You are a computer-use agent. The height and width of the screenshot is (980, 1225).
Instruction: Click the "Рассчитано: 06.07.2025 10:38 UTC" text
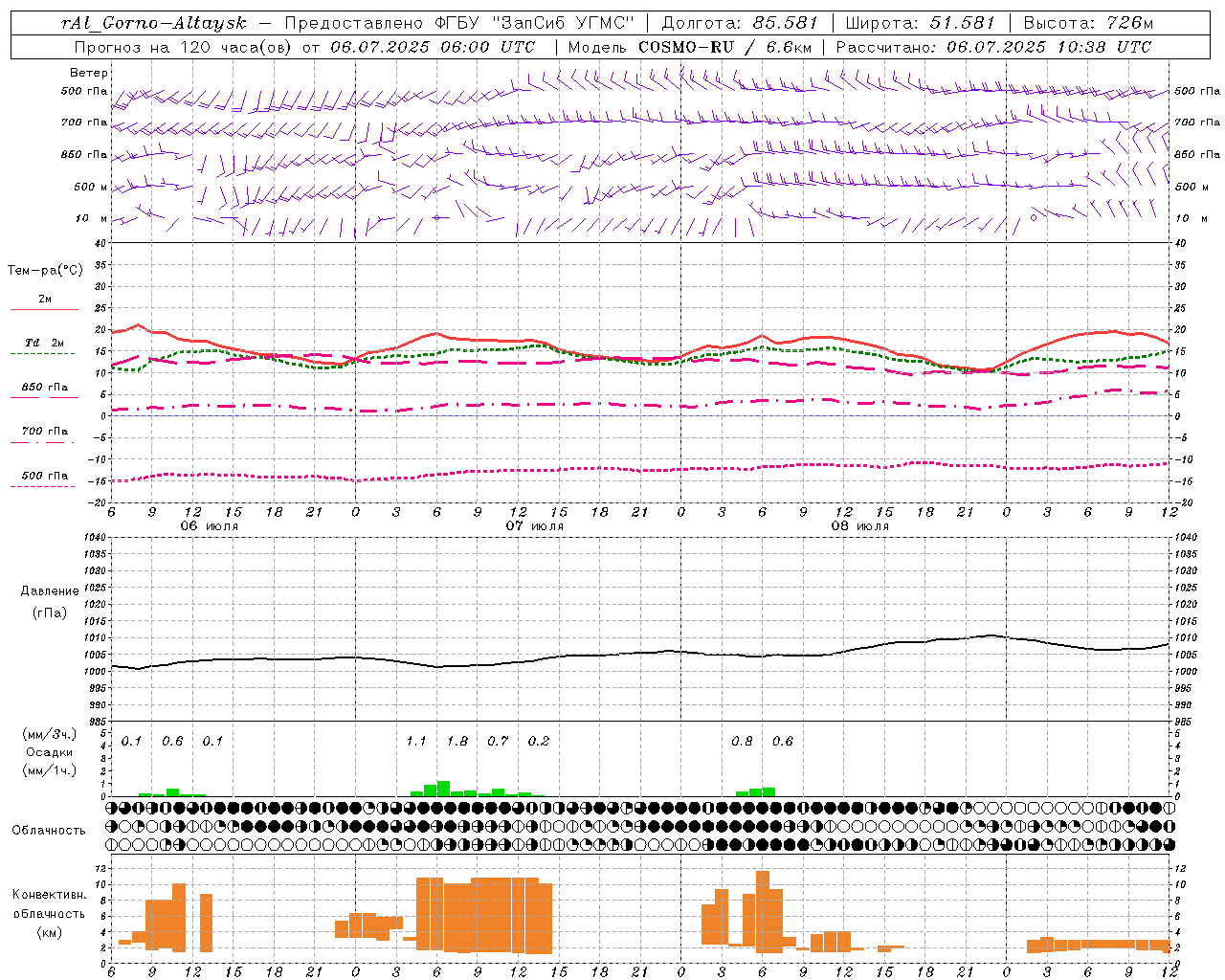(x=993, y=46)
